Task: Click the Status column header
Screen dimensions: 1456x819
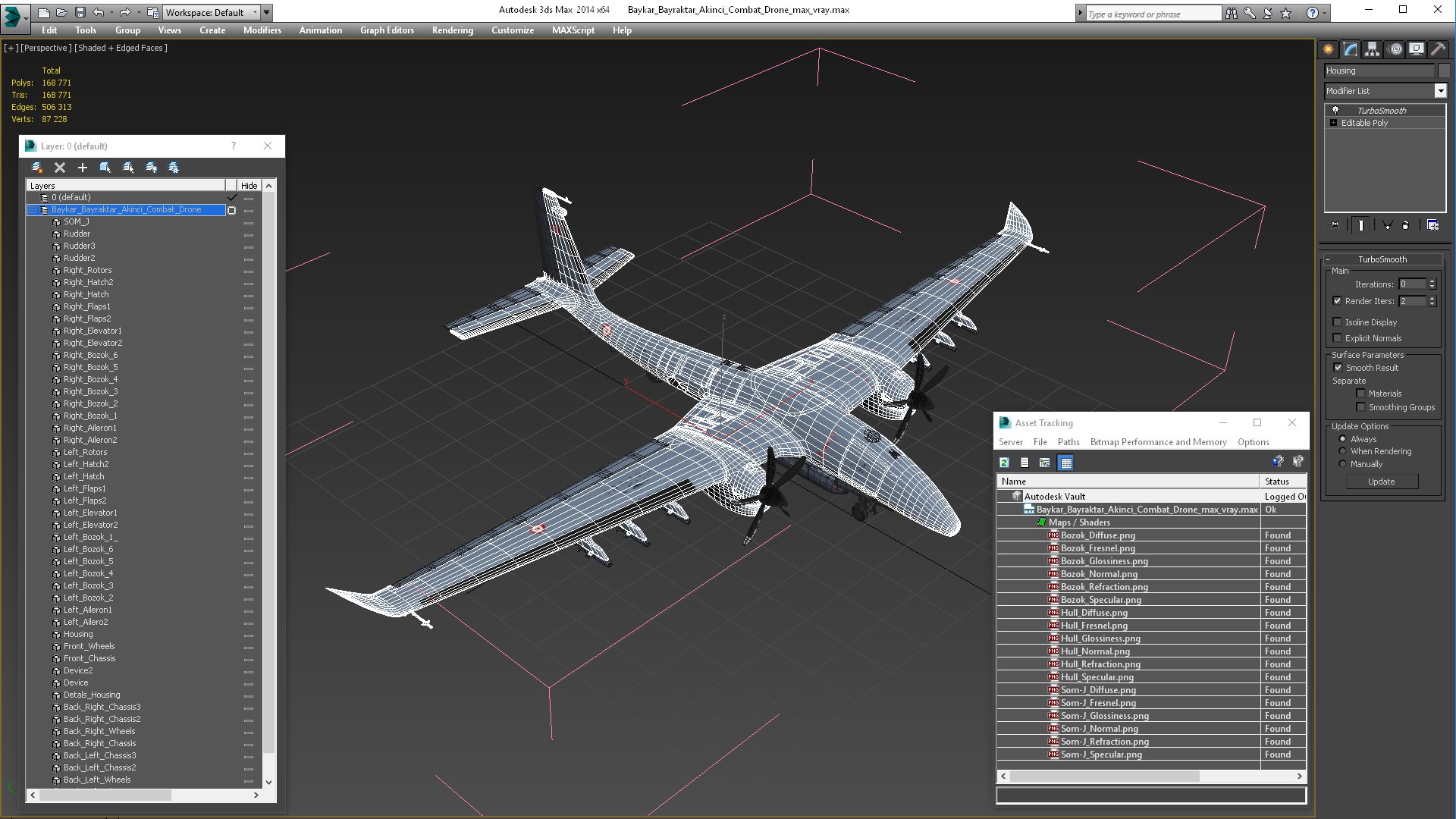Action: [1283, 482]
